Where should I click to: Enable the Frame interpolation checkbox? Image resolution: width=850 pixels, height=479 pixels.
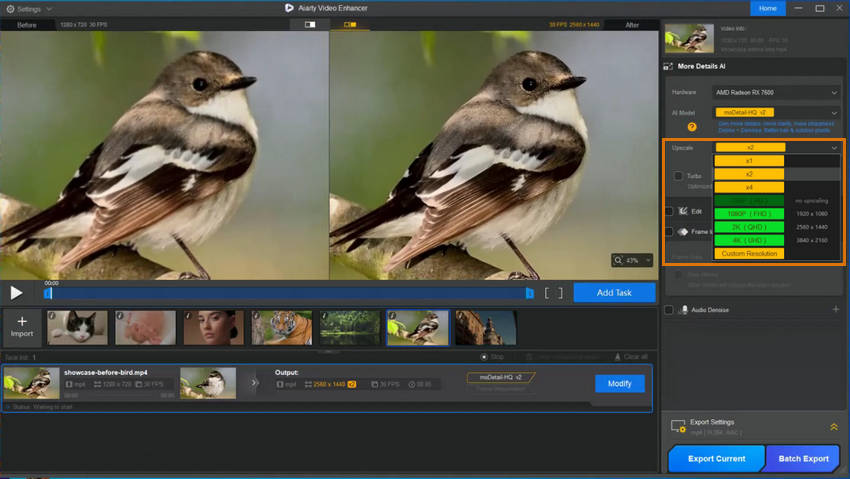tap(669, 231)
